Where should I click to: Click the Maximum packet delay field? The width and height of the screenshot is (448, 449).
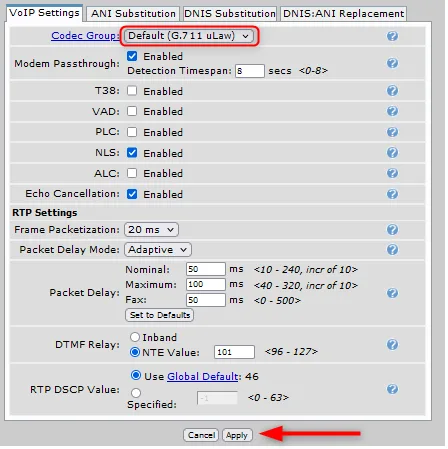(x=206, y=284)
